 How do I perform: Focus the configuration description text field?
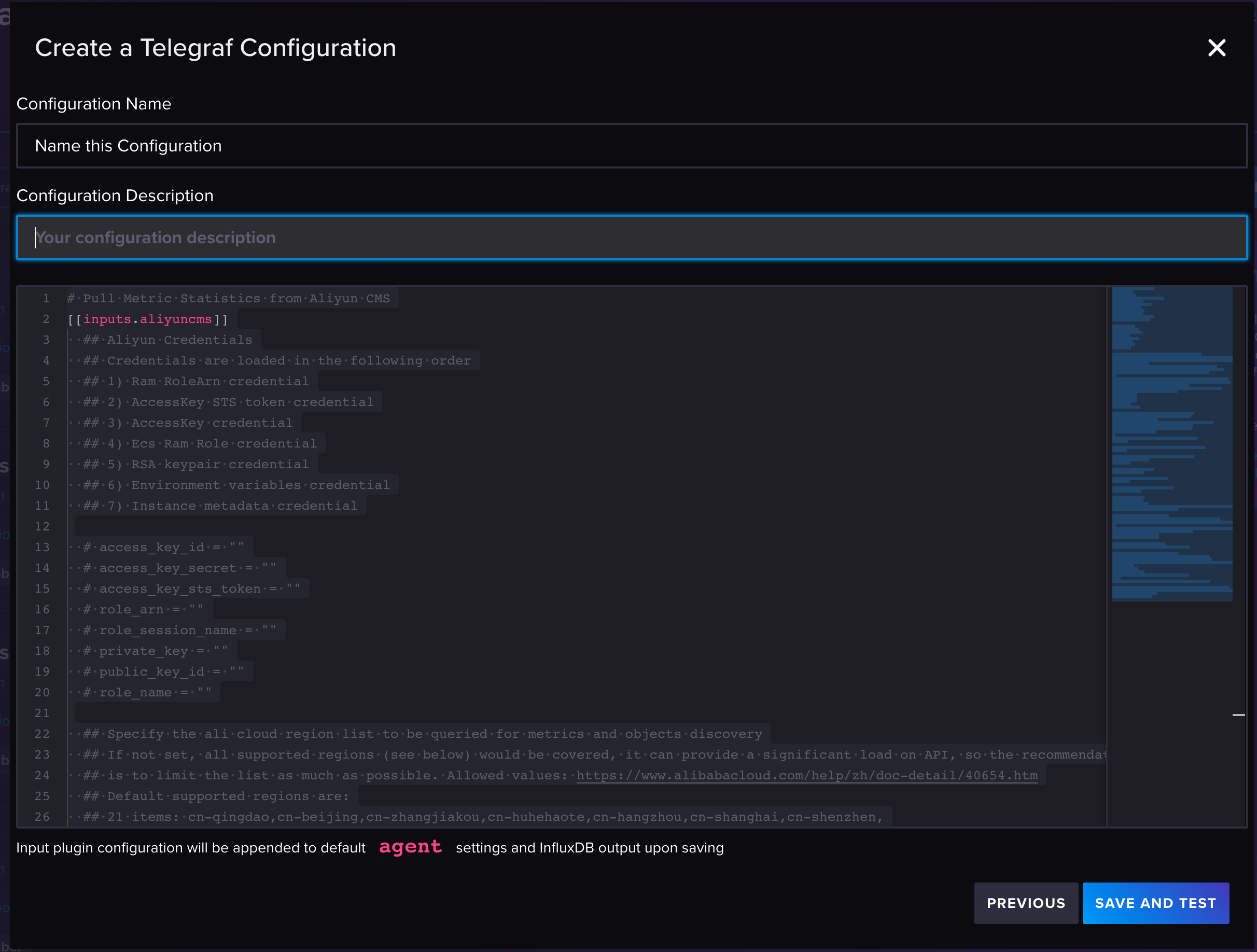pos(628,237)
